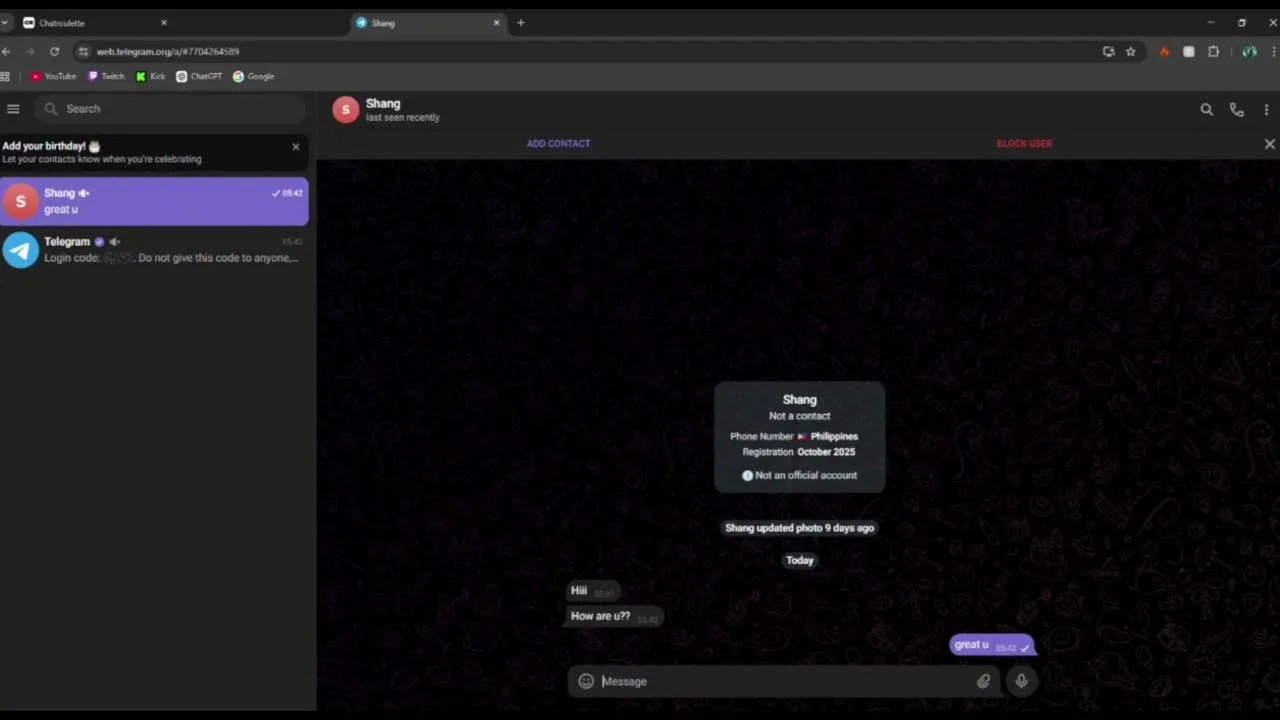Open the Telegram hamburger menu
The height and width of the screenshot is (720, 1280).
tap(13, 108)
